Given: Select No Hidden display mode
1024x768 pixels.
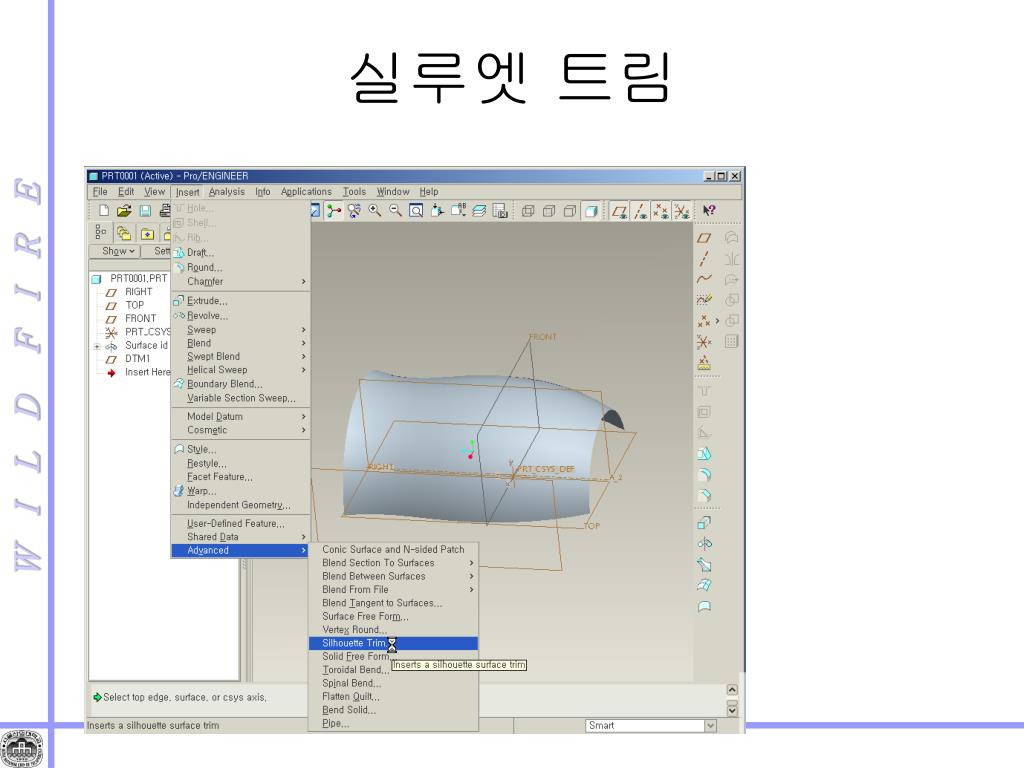Looking at the screenshot, I should pos(570,210).
